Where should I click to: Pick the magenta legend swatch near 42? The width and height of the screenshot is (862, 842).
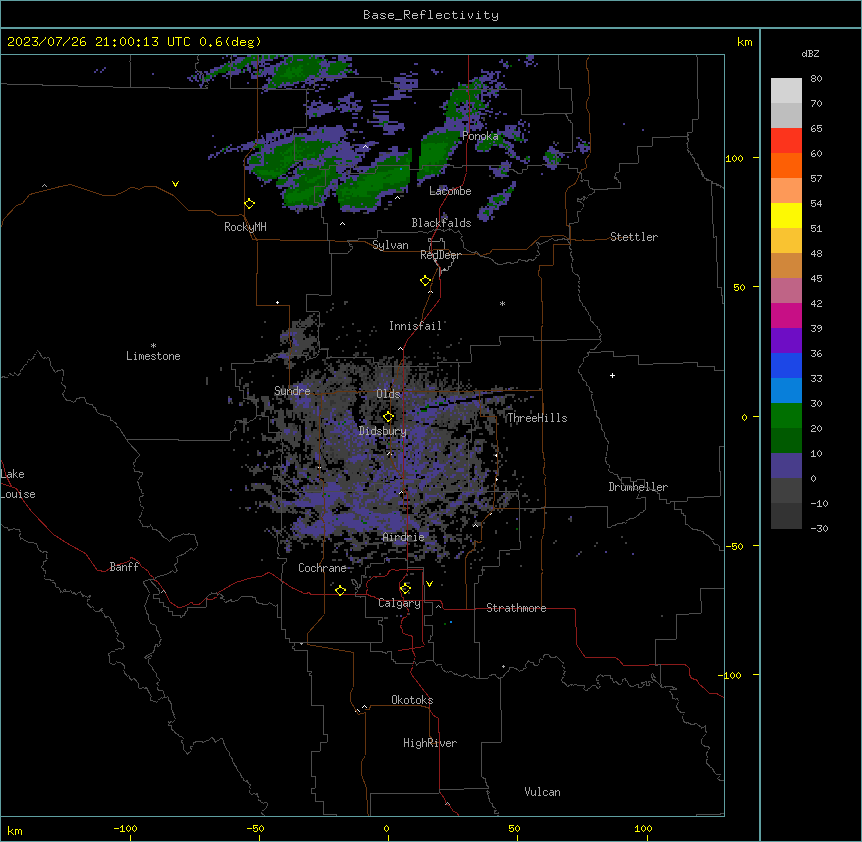(786, 315)
